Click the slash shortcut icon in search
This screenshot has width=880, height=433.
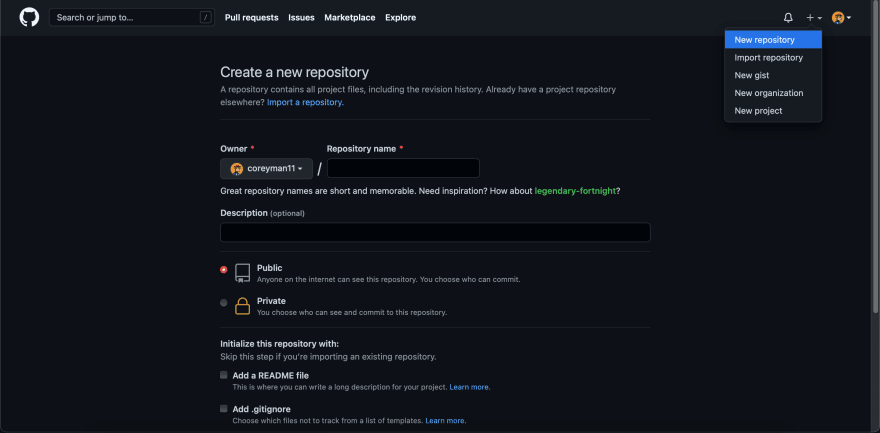pyautogui.click(x=205, y=17)
